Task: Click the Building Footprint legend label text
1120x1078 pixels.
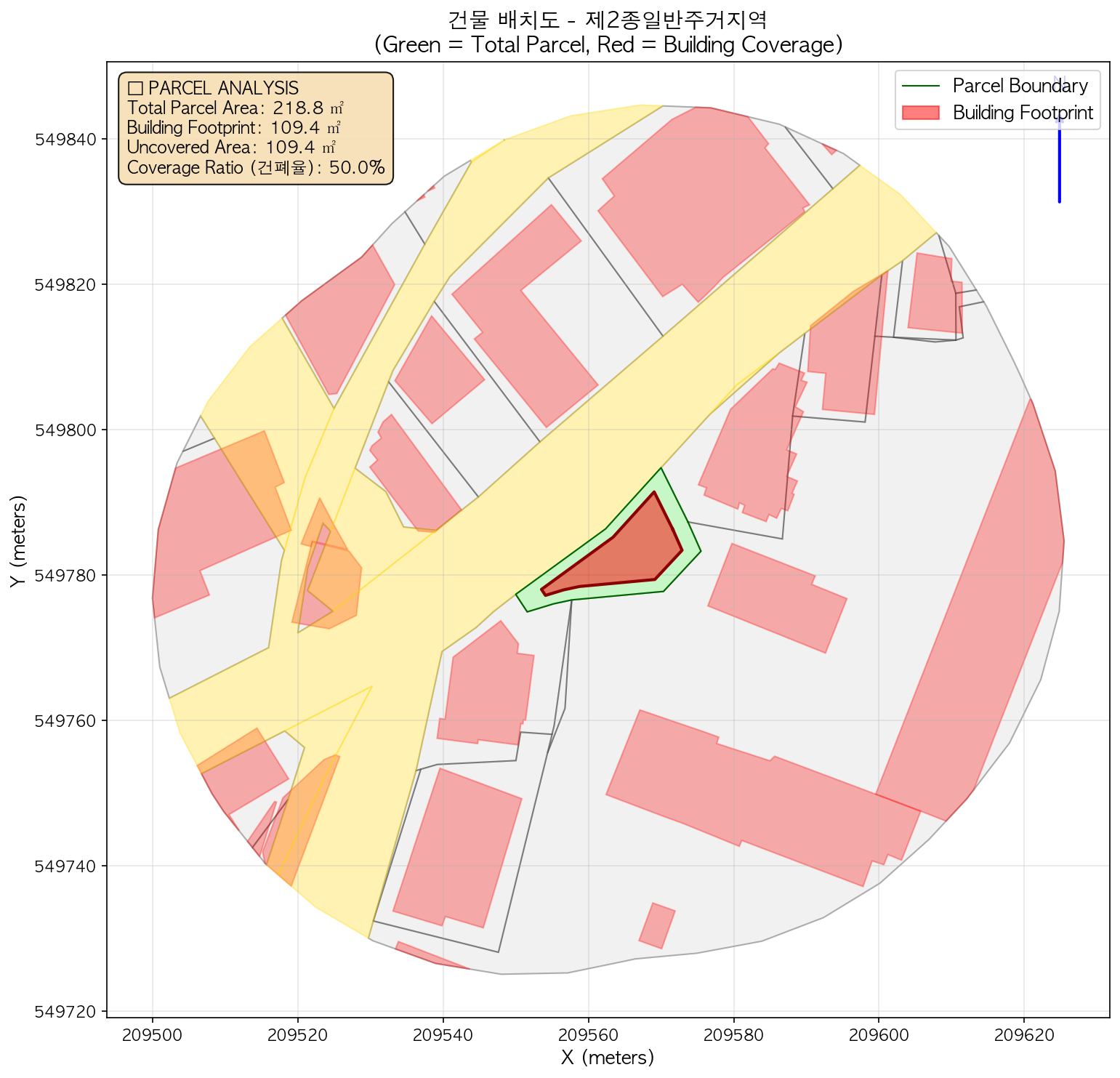Action: [1023, 113]
